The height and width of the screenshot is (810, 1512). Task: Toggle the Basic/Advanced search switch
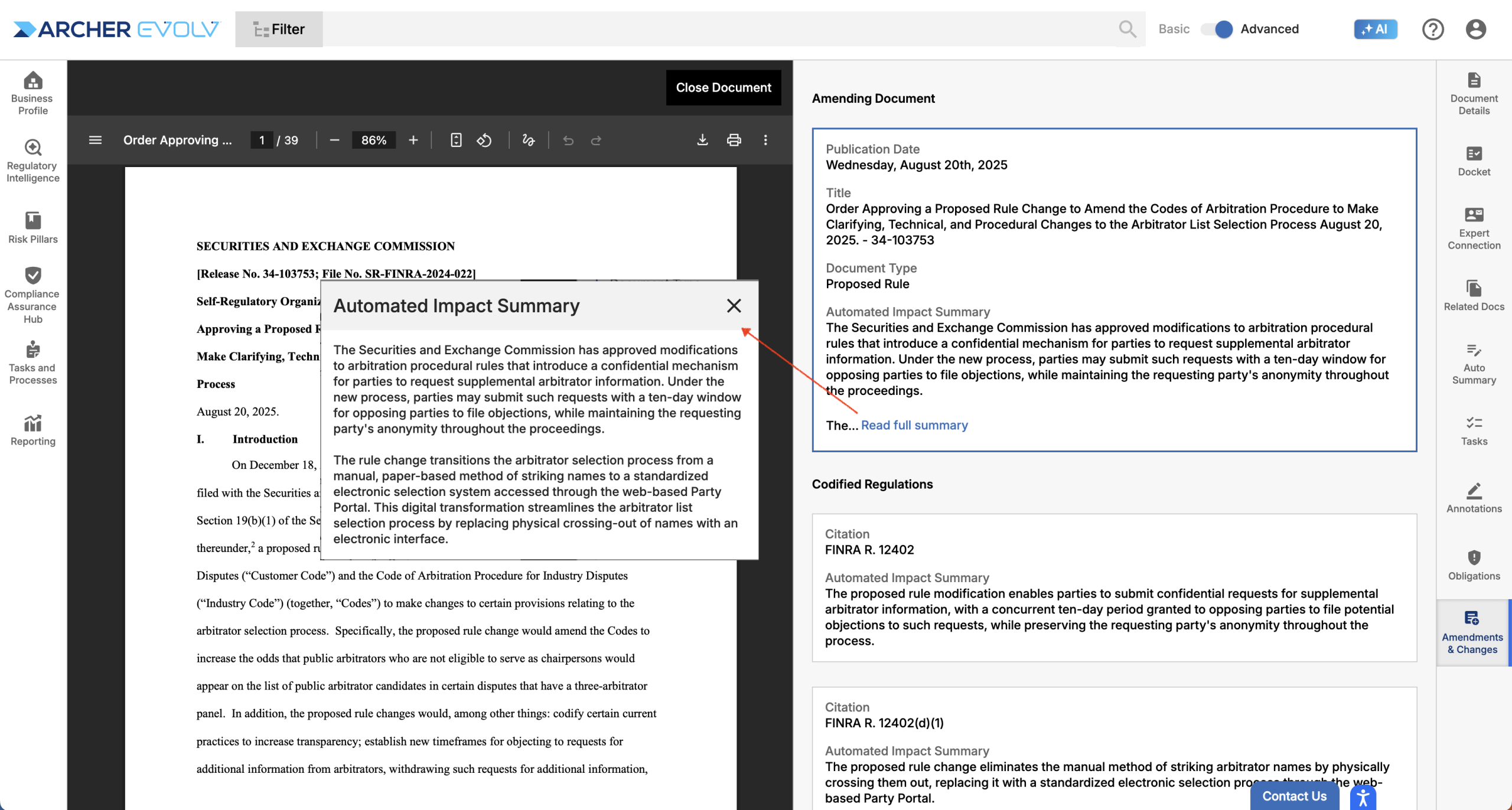[x=1217, y=29]
